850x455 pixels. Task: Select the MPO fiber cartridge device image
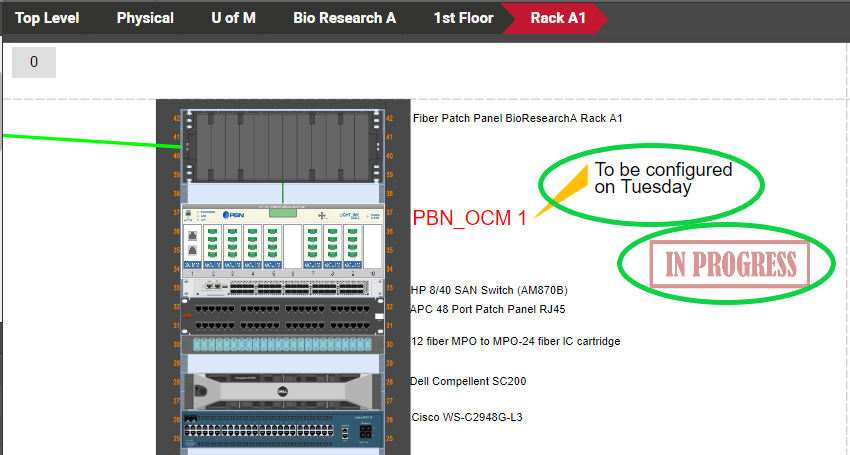click(282, 344)
